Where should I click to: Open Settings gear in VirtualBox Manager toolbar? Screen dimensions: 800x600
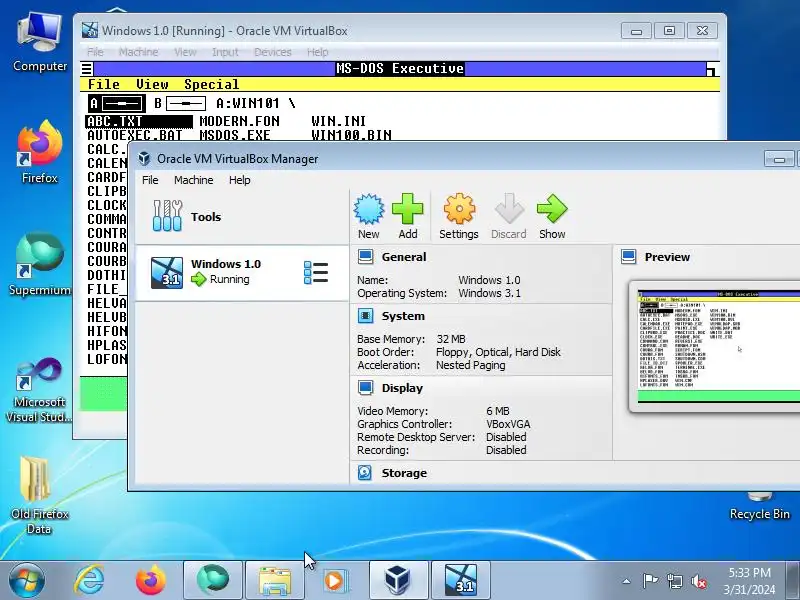pyautogui.click(x=459, y=209)
